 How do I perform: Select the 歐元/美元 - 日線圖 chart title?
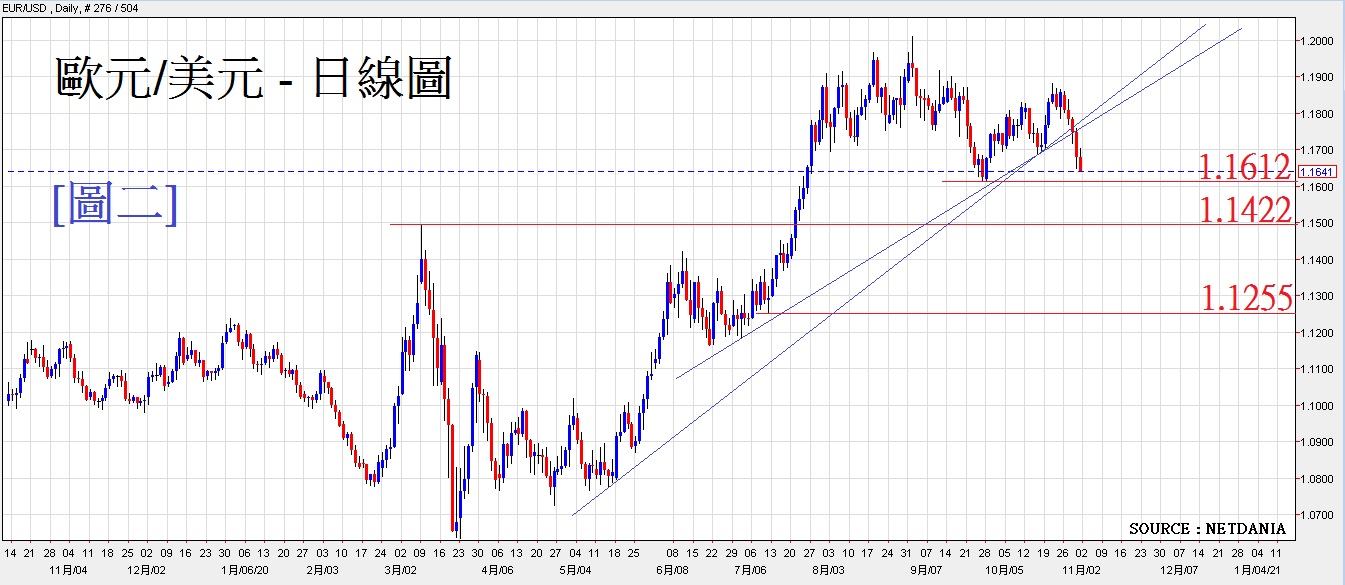253,79
